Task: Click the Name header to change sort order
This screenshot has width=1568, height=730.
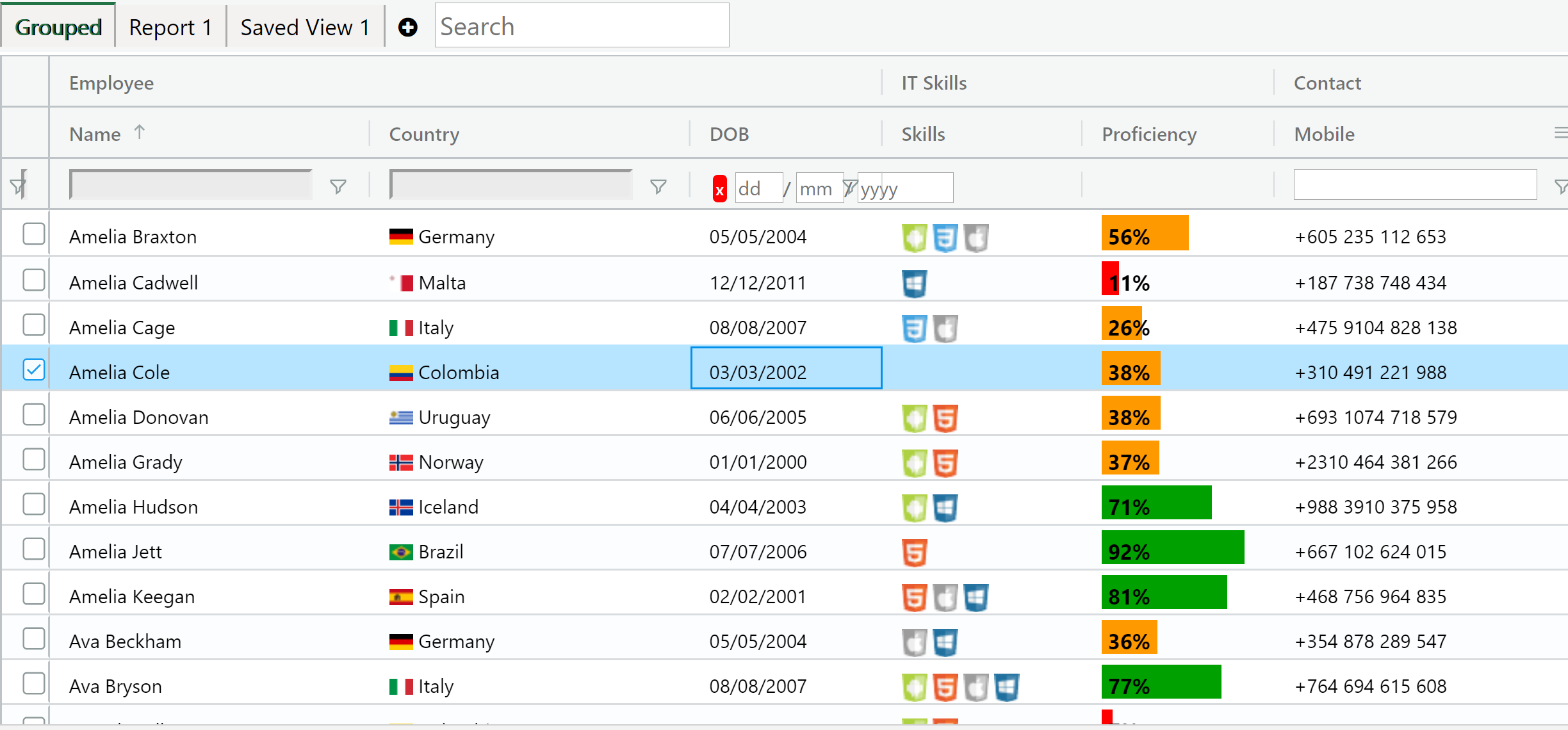Action: [95, 133]
